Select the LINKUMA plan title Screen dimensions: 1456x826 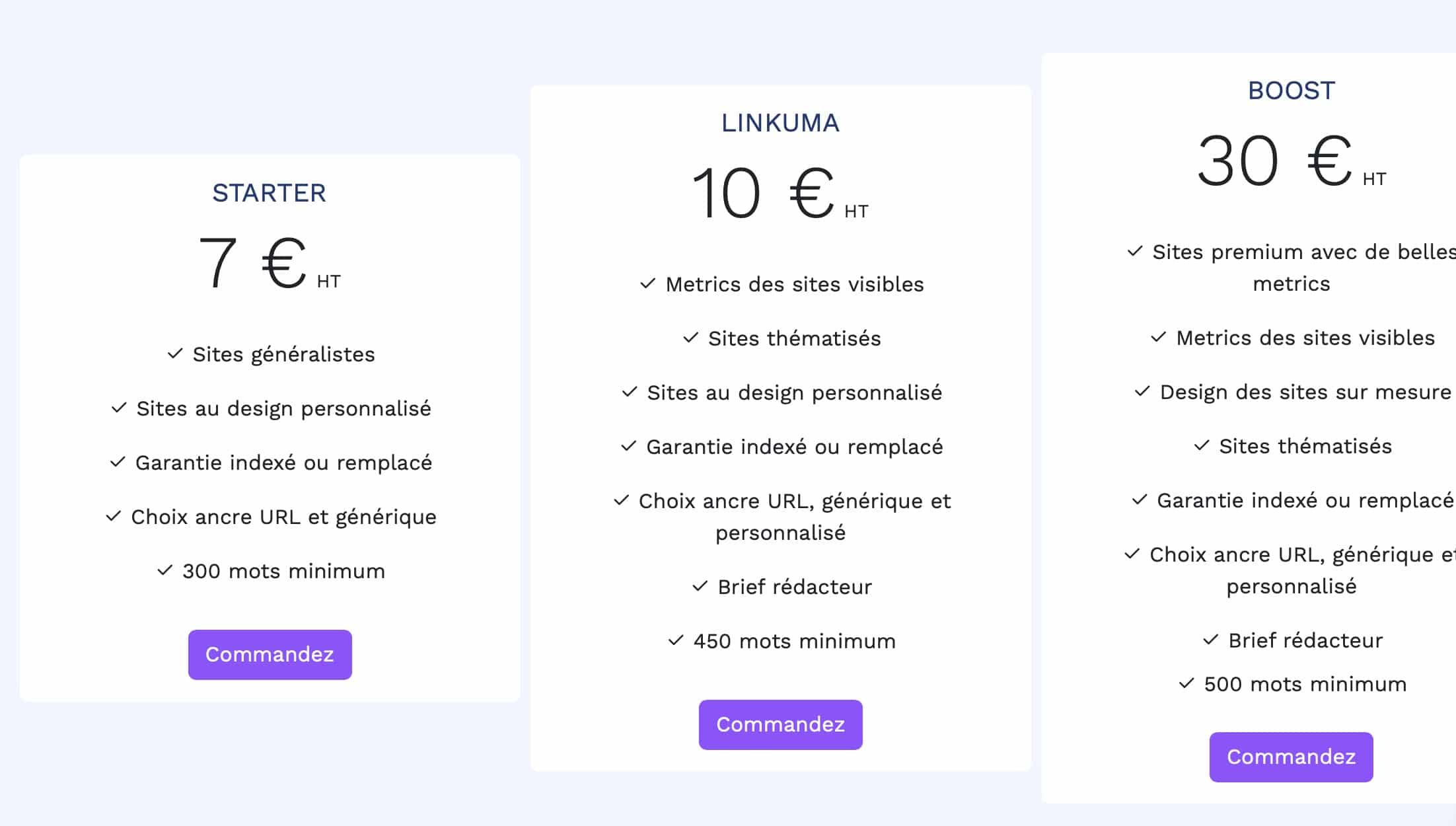click(780, 122)
